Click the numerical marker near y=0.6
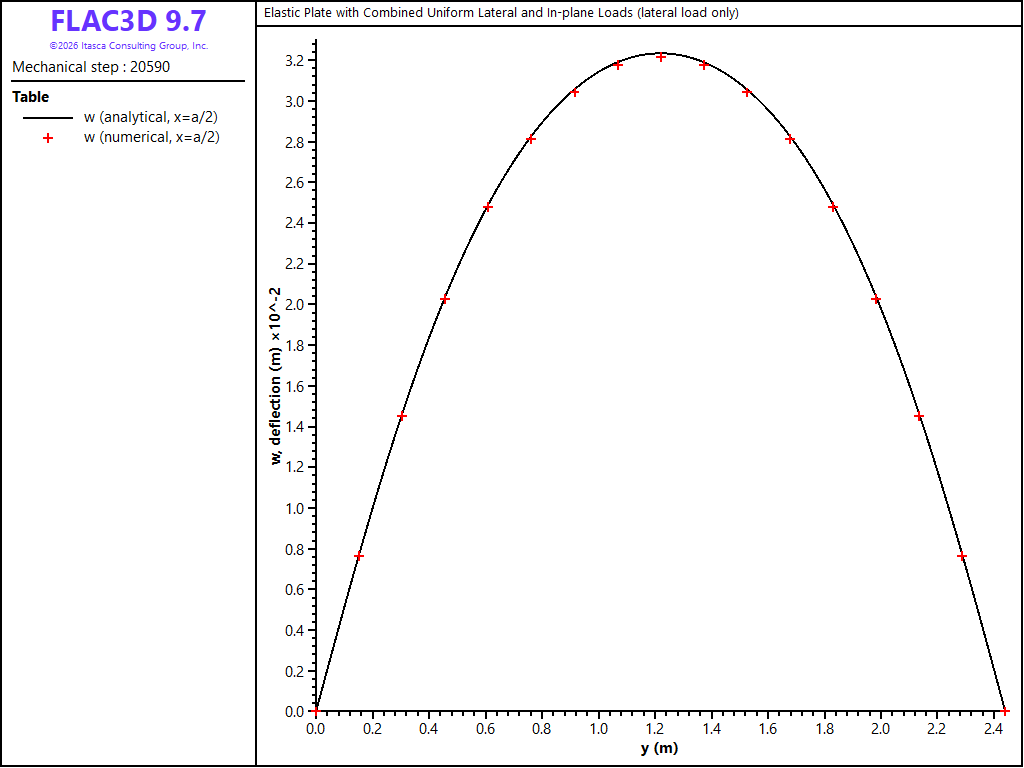The height and width of the screenshot is (768, 1024). point(488,208)
